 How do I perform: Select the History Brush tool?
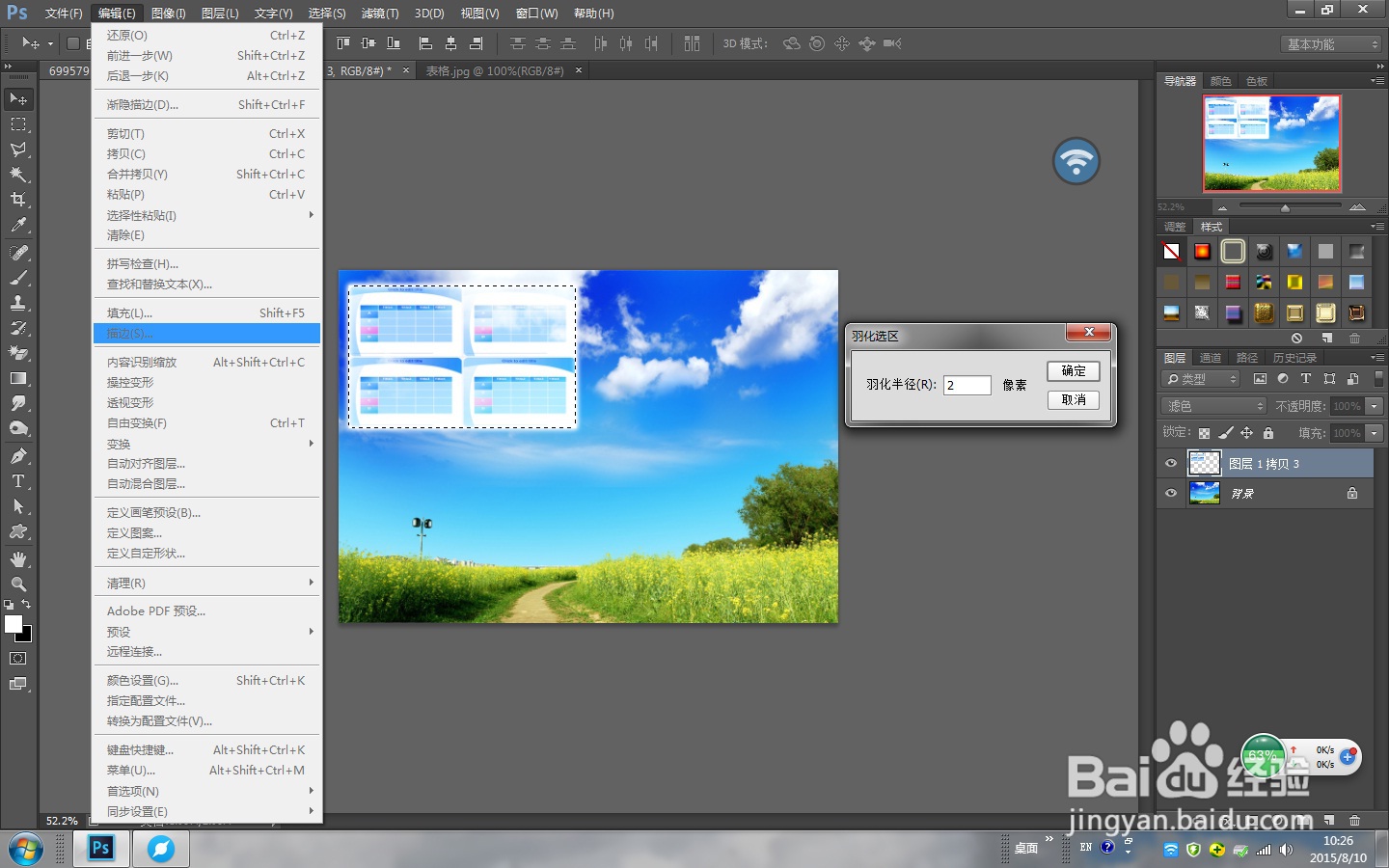pos(18,328)
